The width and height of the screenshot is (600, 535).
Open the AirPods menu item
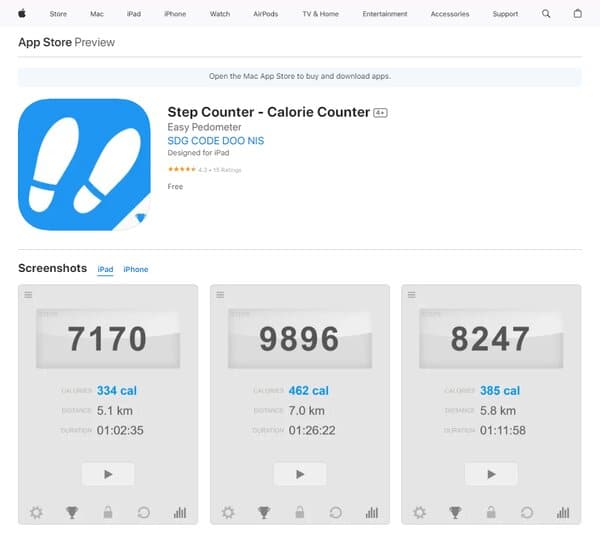(x=266, y=14)
